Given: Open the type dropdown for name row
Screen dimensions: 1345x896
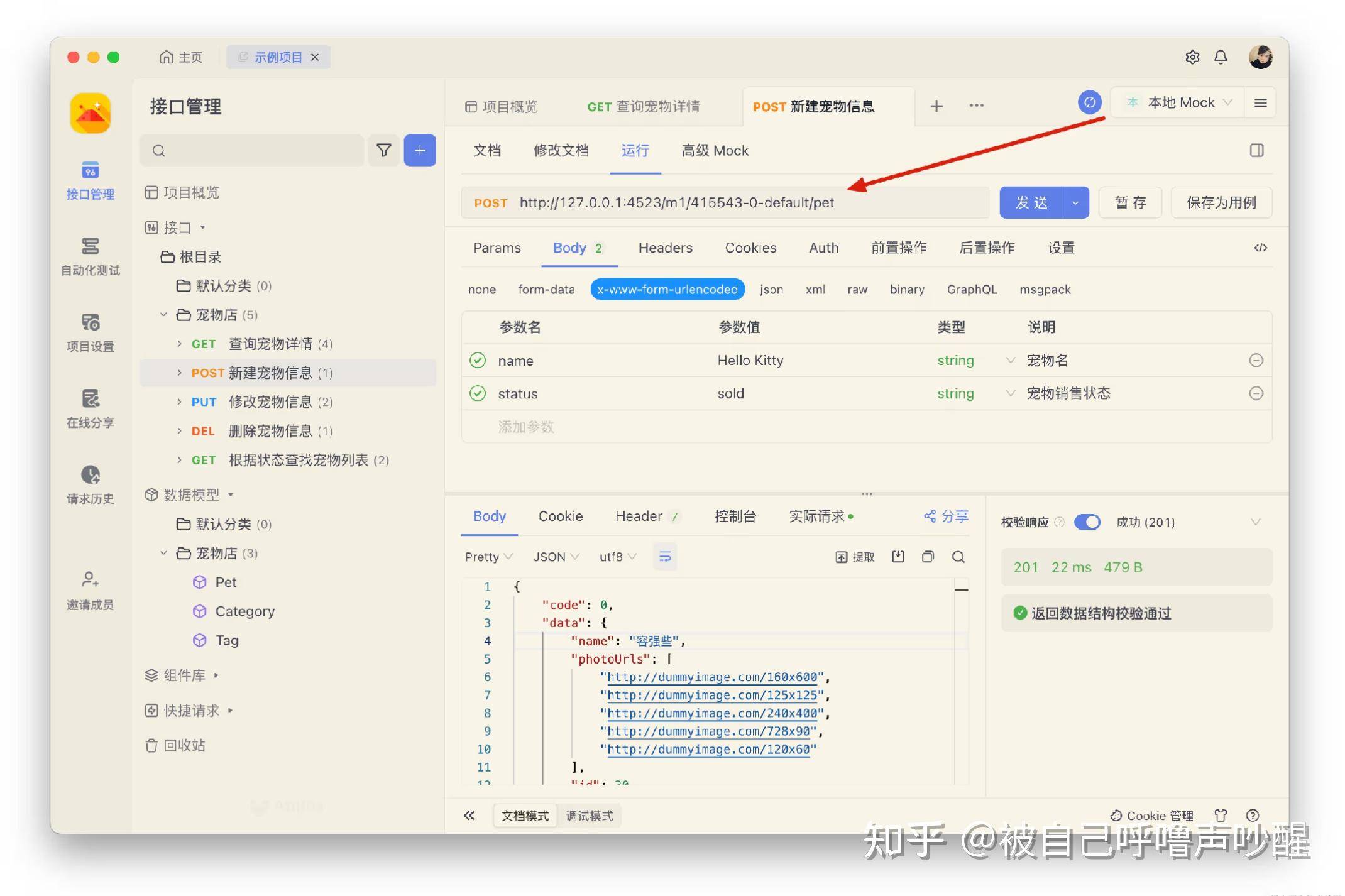Looking at the screenshot, I should (x=1010, y=360).
